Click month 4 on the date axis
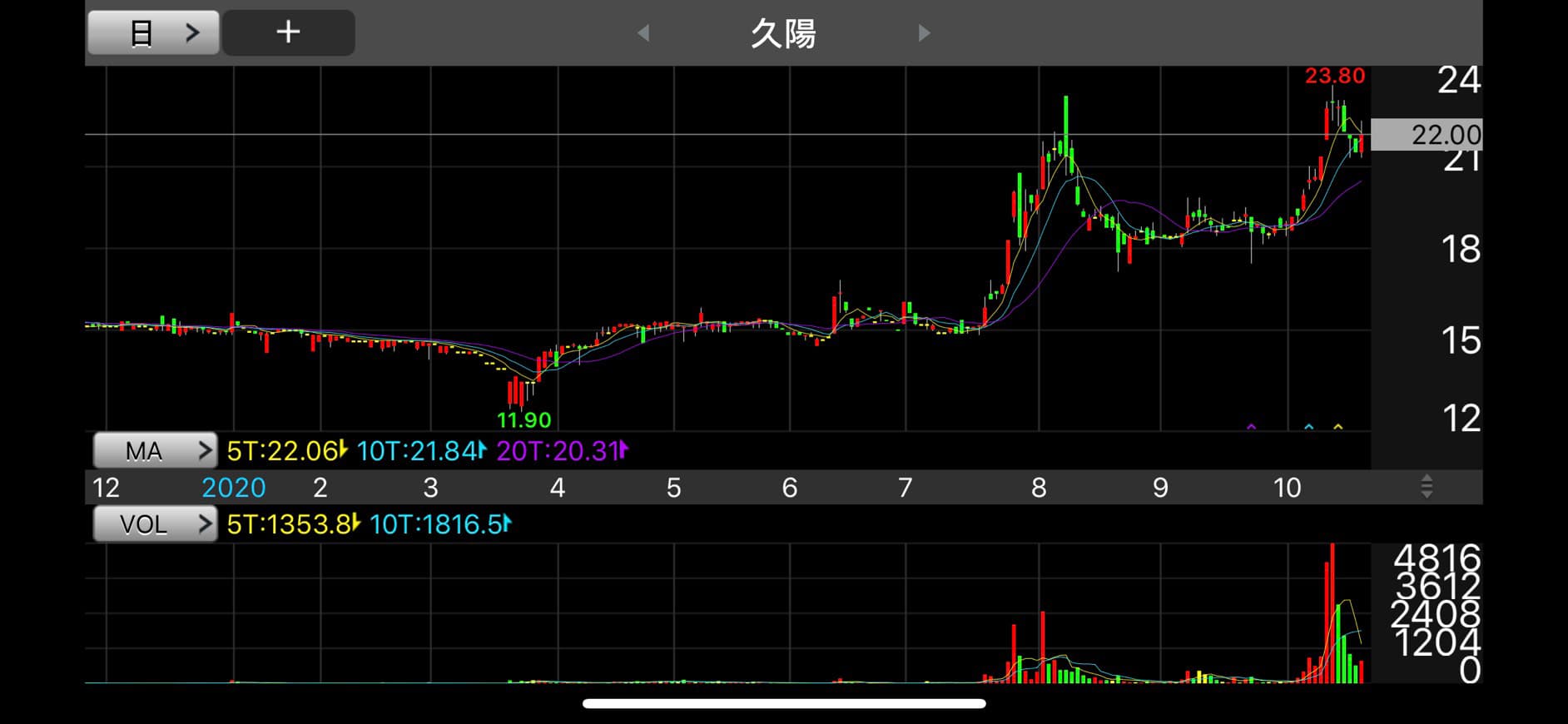1568x724 pixels. click(558, 487)
